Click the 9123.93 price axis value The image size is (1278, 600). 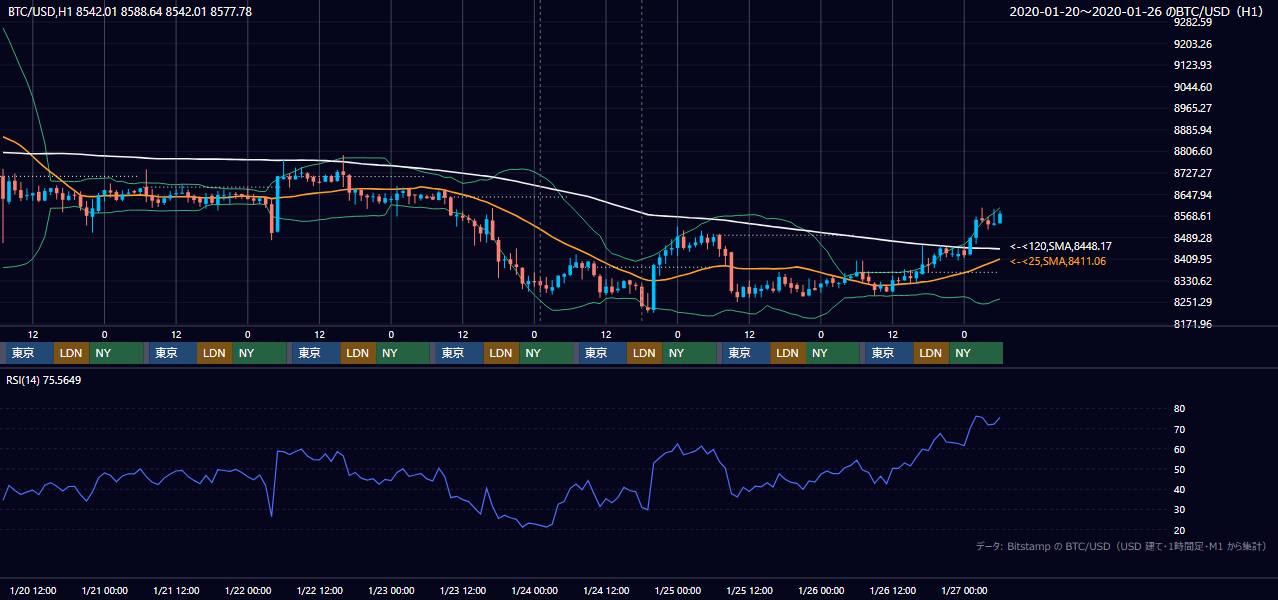coord(1193,65)
